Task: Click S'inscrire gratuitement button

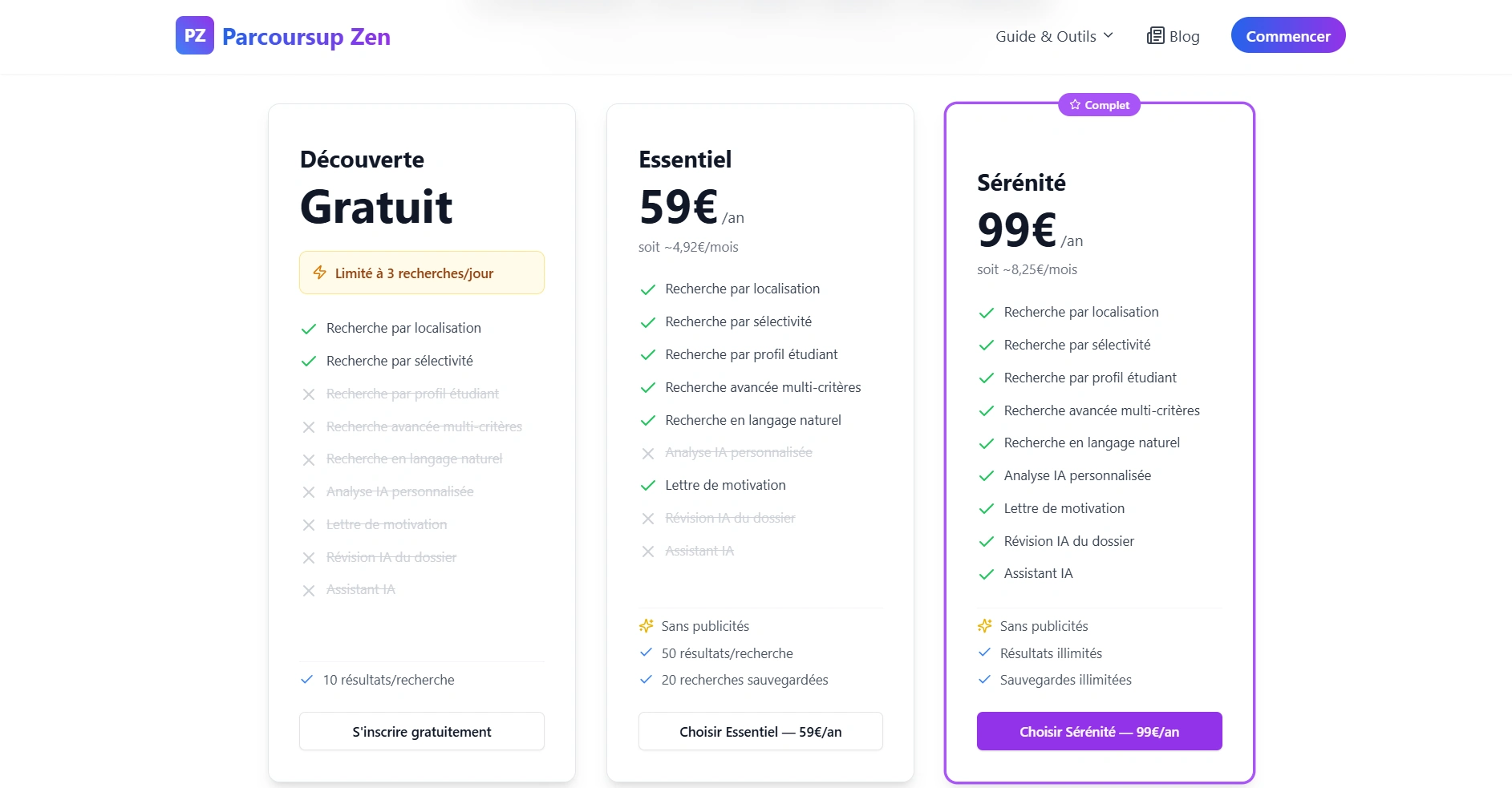Action: [422, 731]
